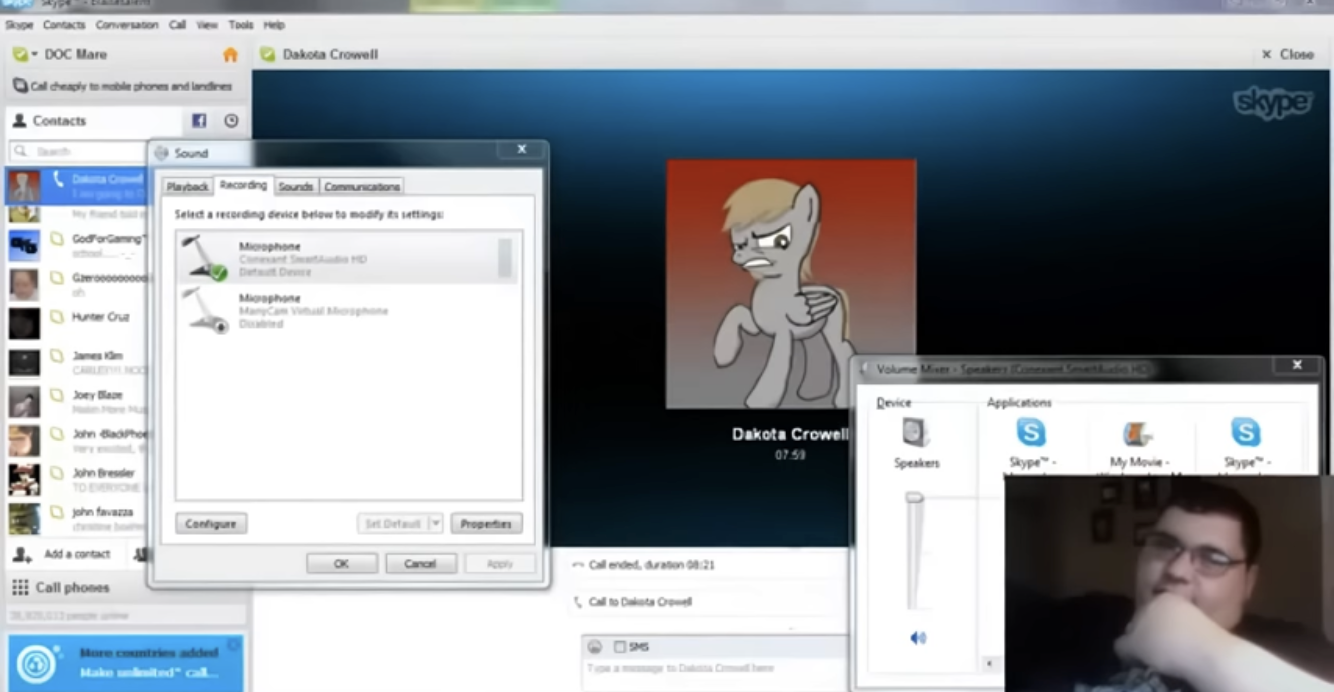This screenshot has width=1334, height=692.
Task: Select the ManyCam Virtual Microphone icon
Action: coord(205,310)
